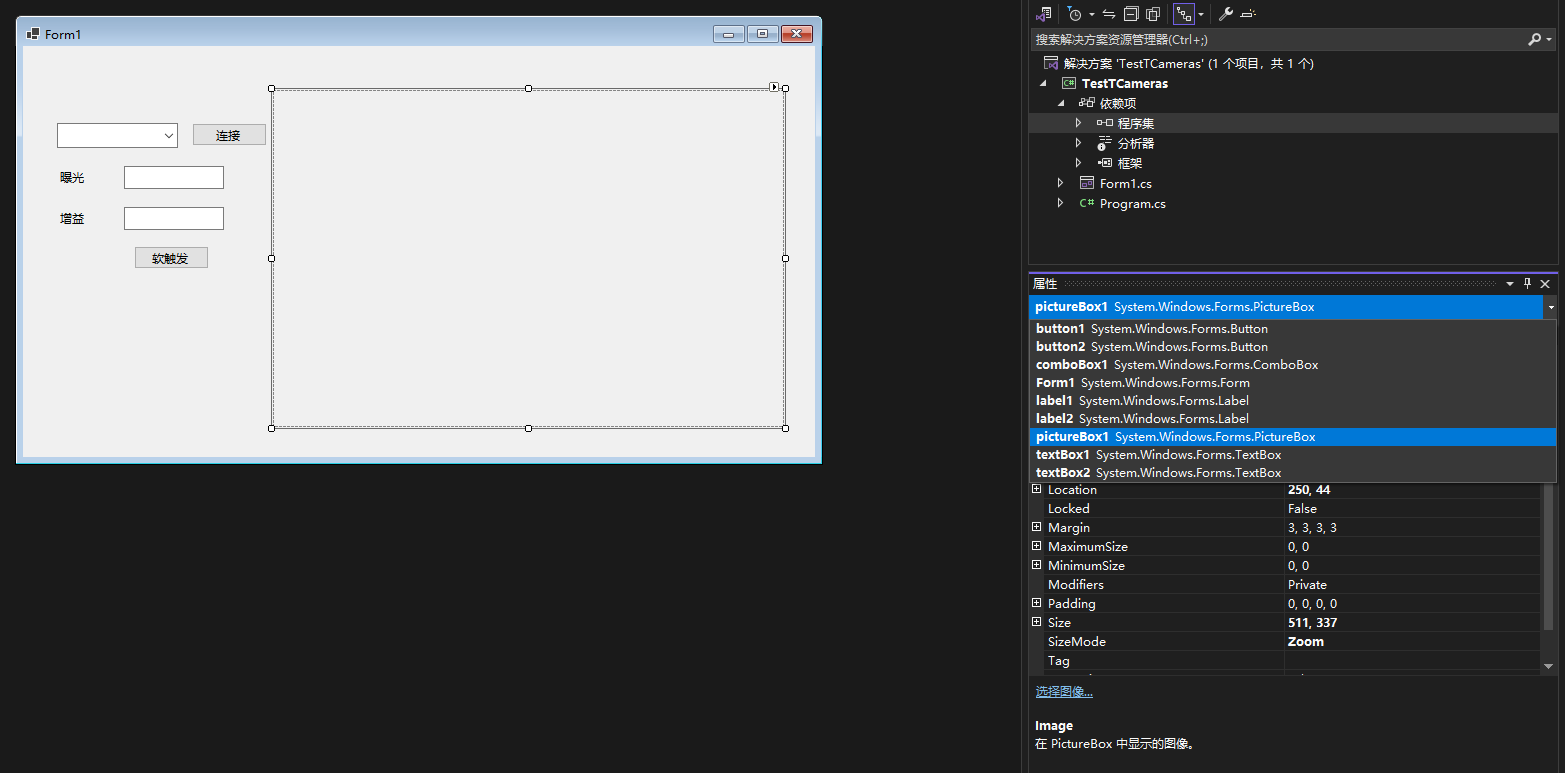
Task: Expand the Padding property
Action: point(1037,604)
